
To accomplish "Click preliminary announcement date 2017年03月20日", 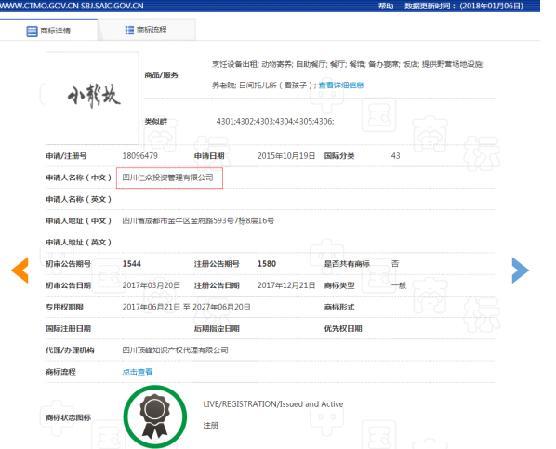I will click(x=151, y=286).
